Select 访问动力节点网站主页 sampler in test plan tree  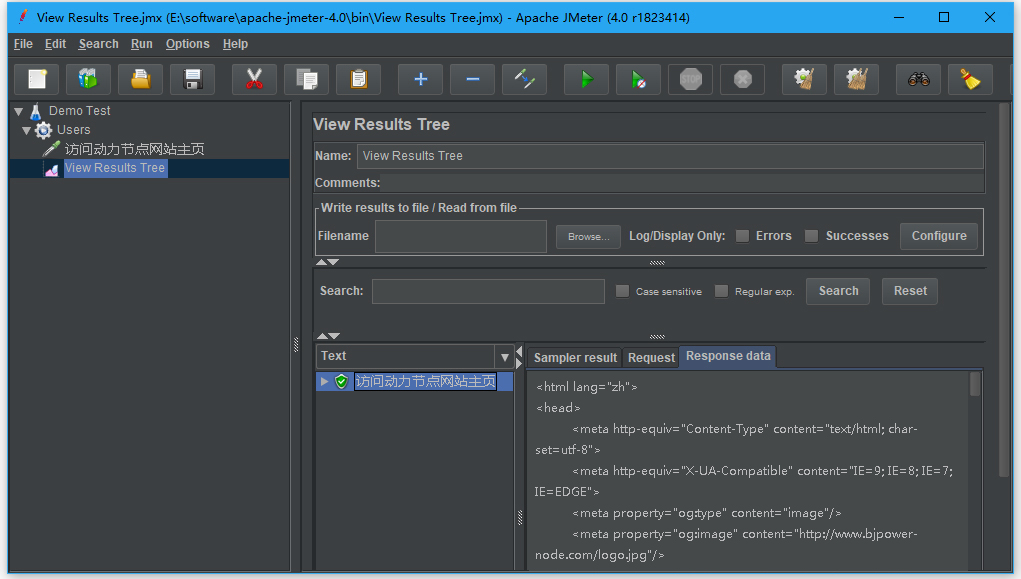[134, 149]
